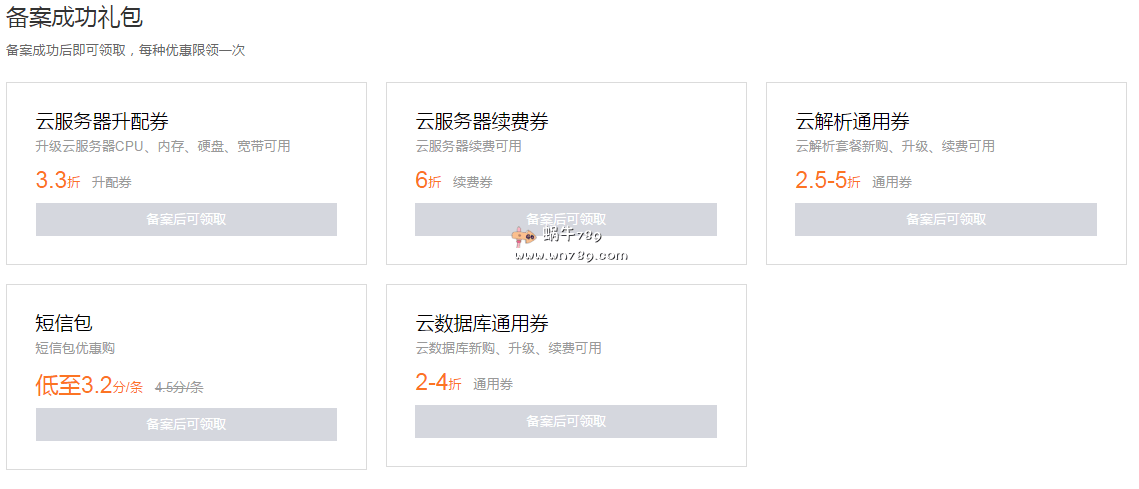
Task: Click the 6折 续费券 discount label
Action: pyautogui.click(x=428, y=181)
